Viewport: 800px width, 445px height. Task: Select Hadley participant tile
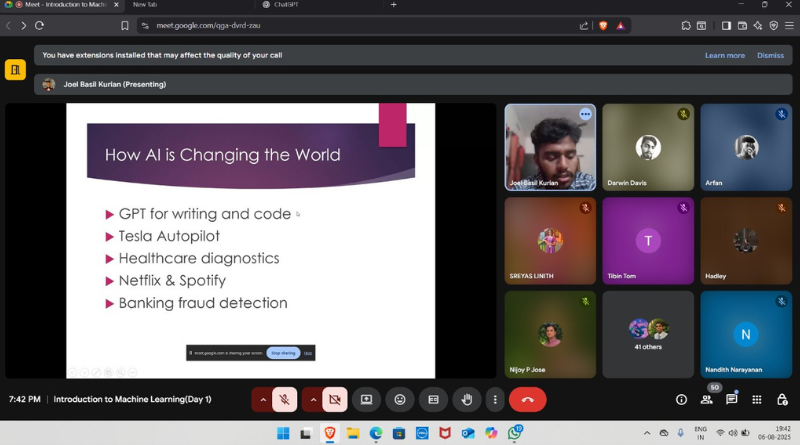pos(746,241)
